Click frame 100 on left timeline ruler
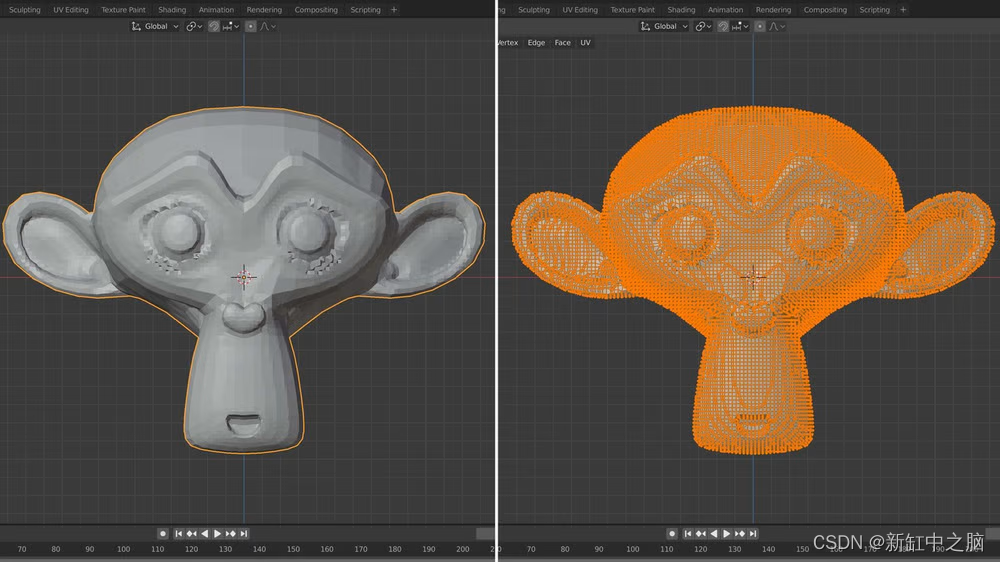The image size is (1000, 562). click(x=123, y=549)
